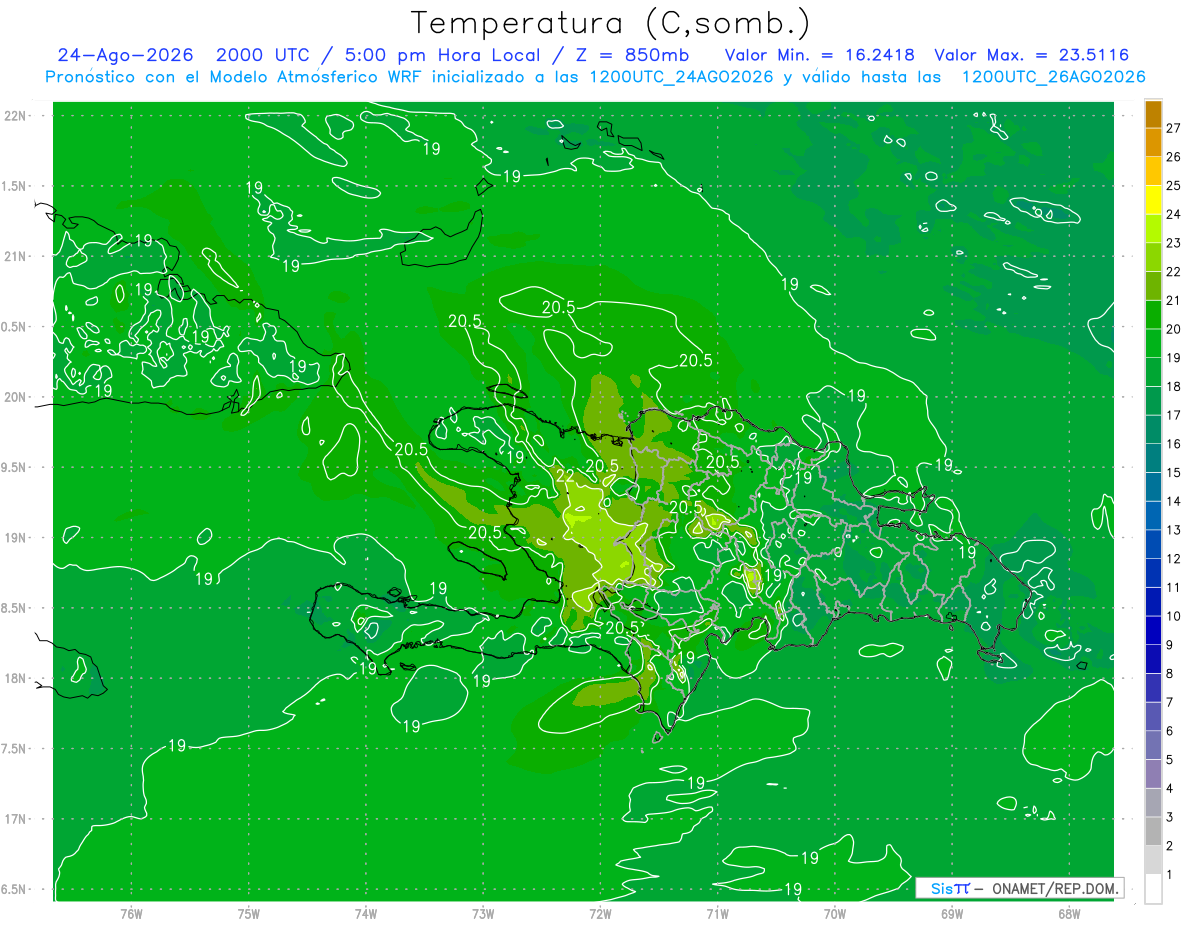Click the "22N" latitude axis label
1200x927 pixels.
[14, 116]
